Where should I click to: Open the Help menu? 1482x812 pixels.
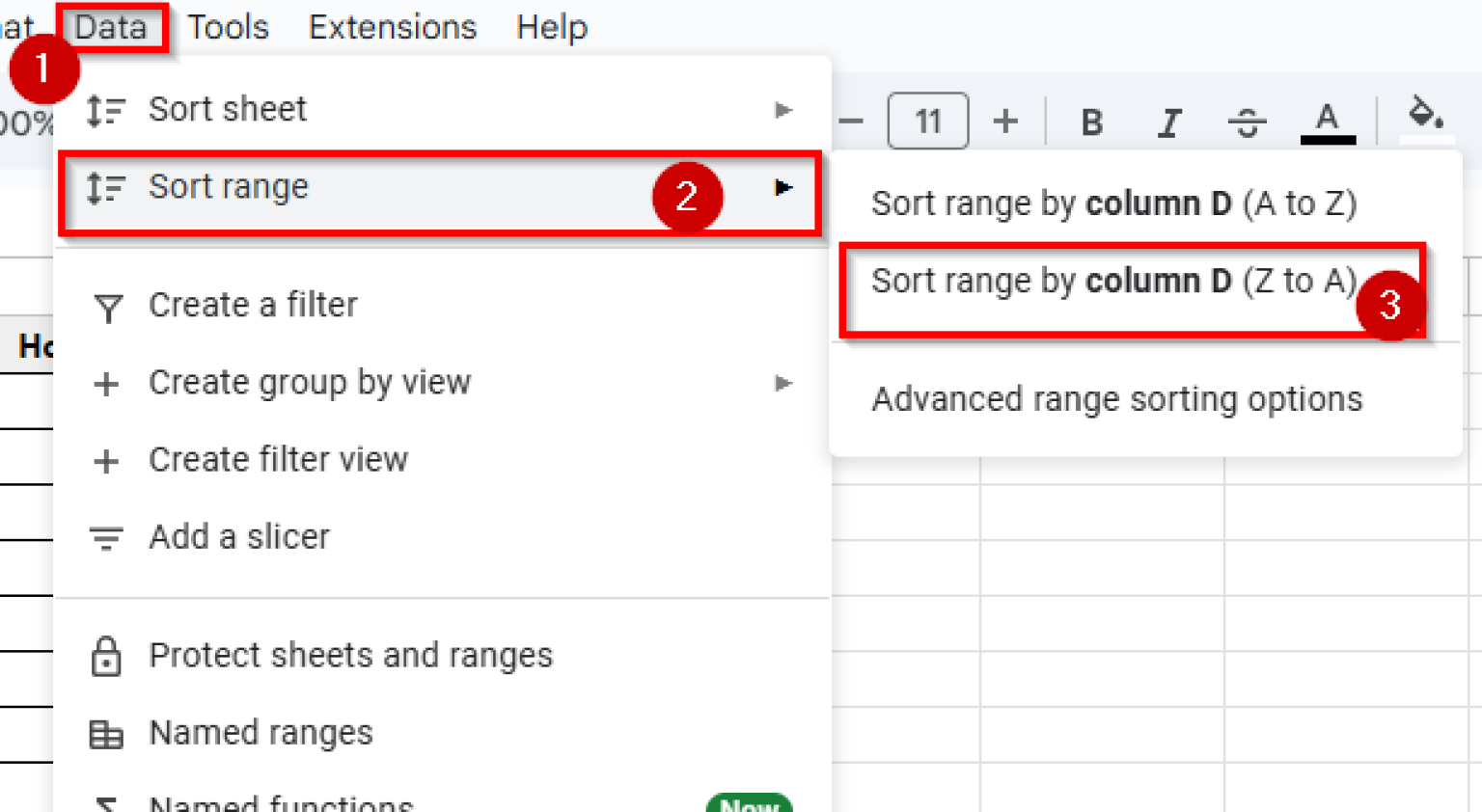click(551, 27)
